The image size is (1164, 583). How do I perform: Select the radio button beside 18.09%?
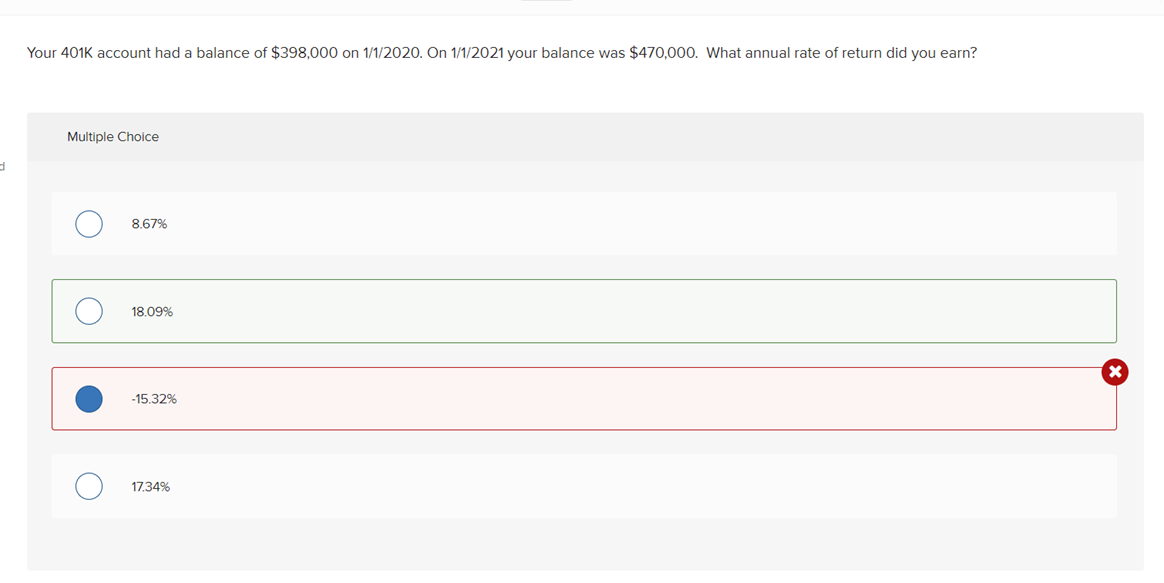[x=88, y=311]
